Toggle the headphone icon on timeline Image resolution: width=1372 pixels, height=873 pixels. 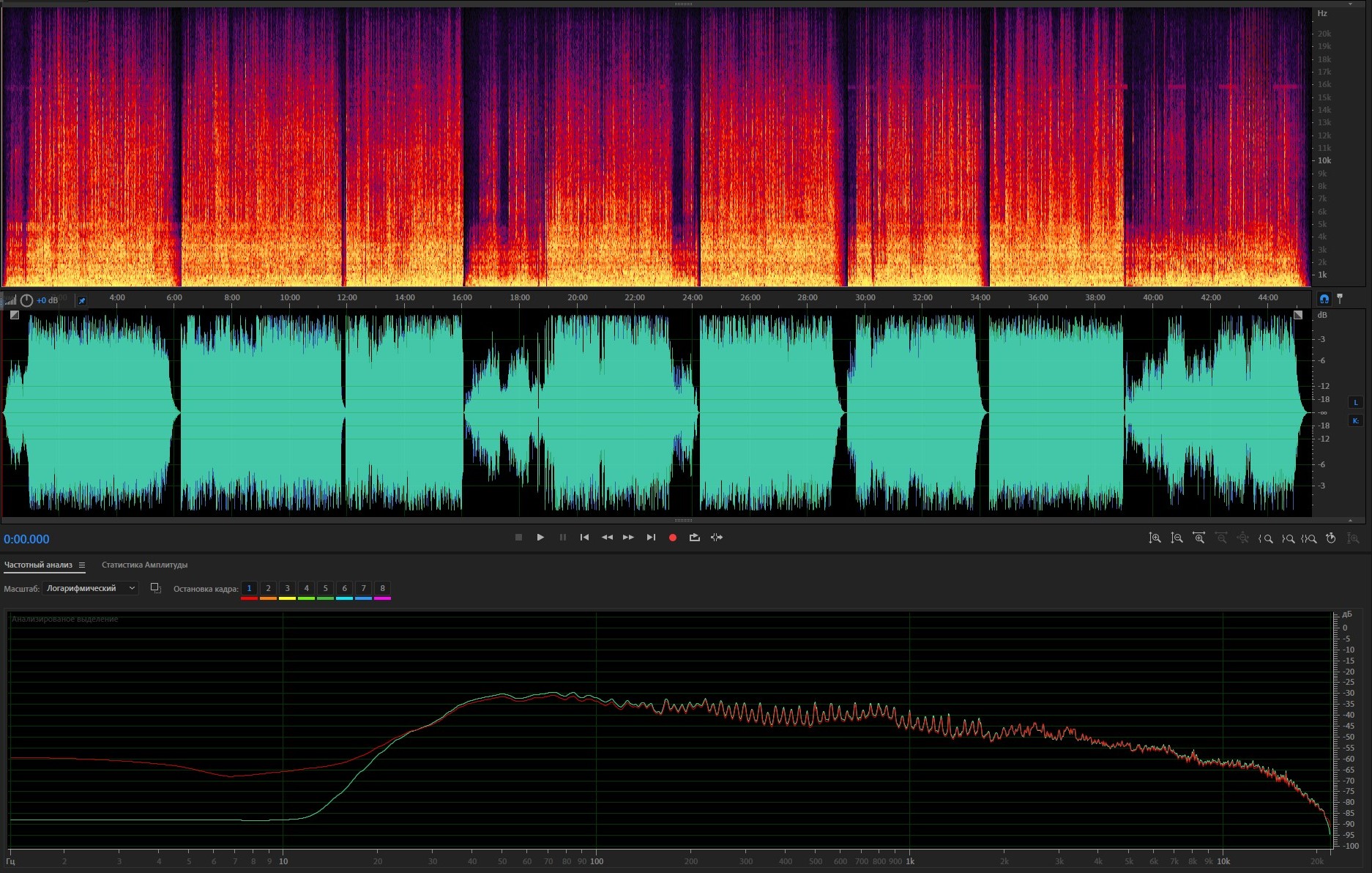point(1324,299)
